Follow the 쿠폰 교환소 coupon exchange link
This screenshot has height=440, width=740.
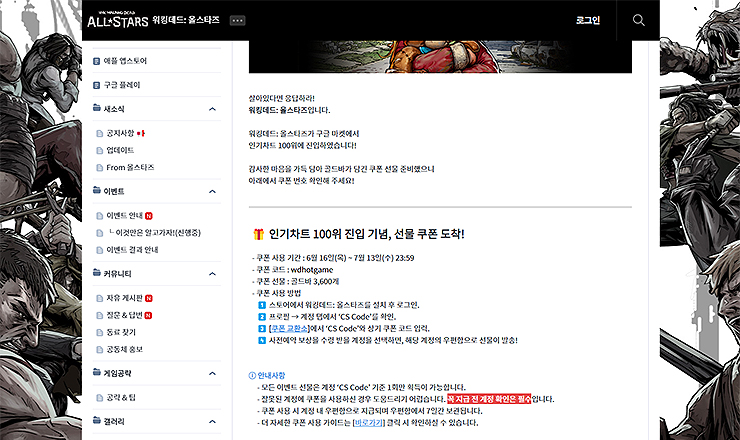(x=288, y=329)
